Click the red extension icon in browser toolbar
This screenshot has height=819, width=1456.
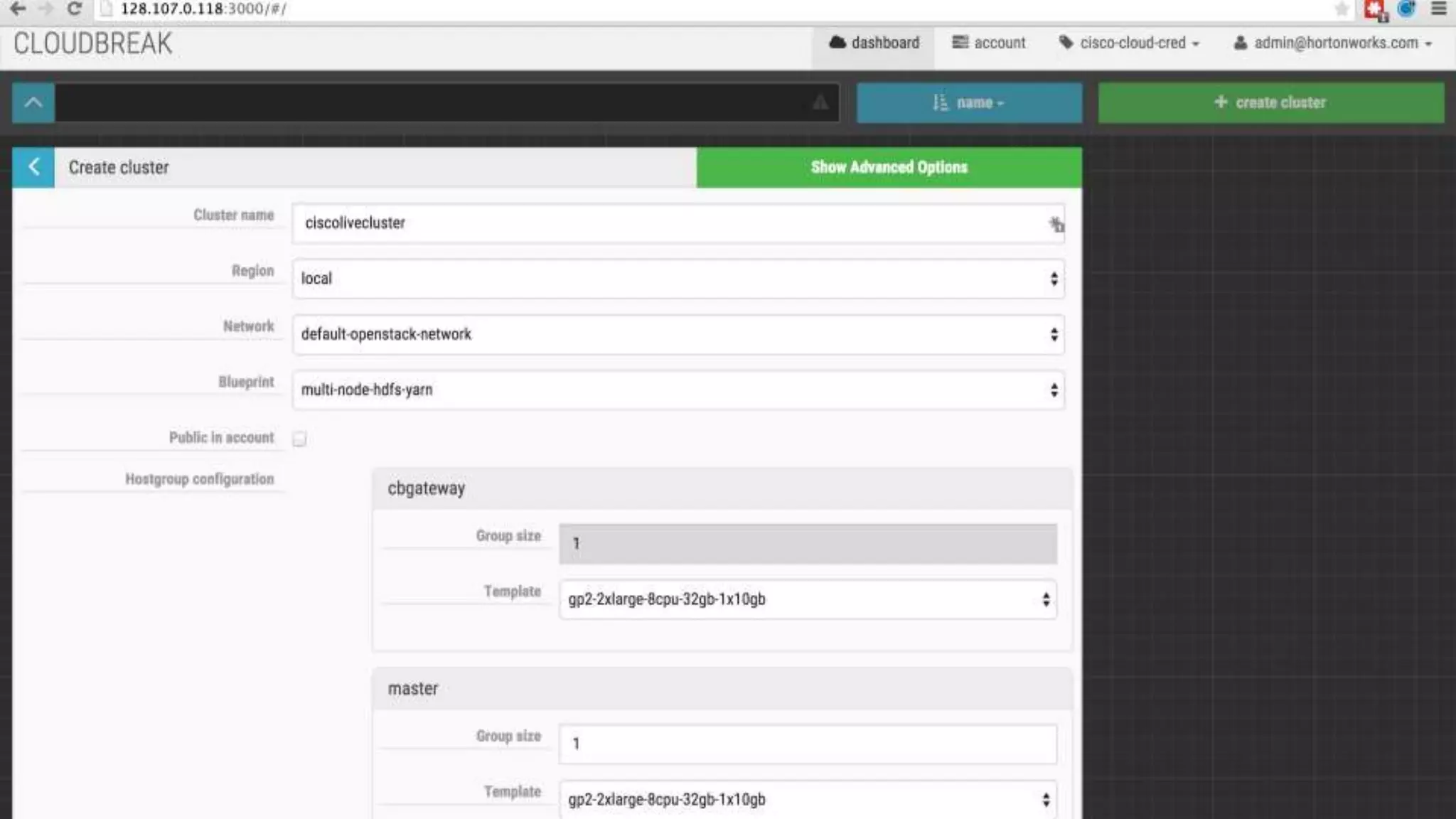coord(1374,9)
